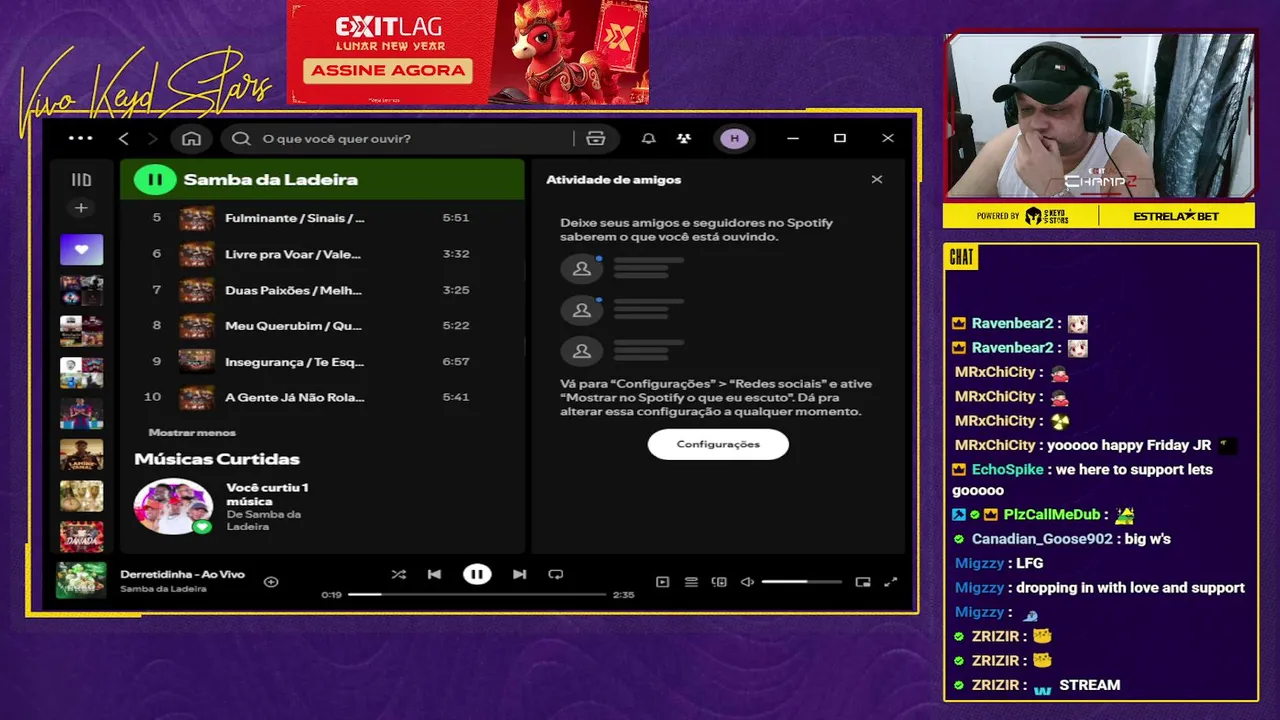Skip to the next track
Screen dimensions: 1280x720
tap(519, 574)
